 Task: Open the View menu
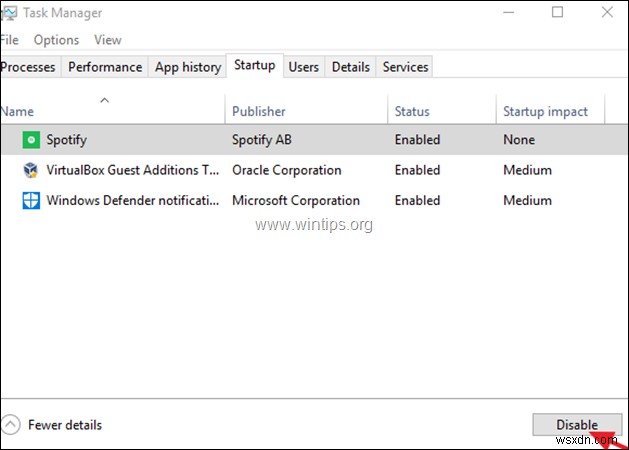108,40
